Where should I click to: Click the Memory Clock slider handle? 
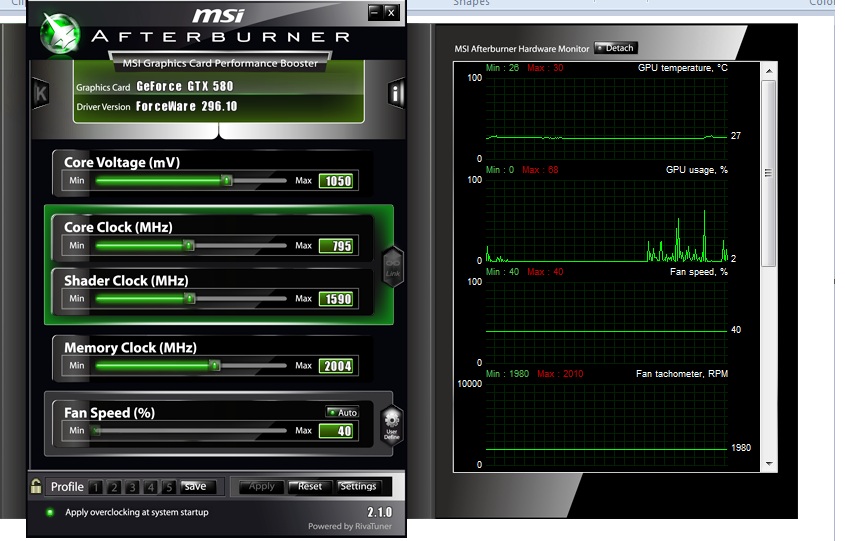(x=214, y=365)
